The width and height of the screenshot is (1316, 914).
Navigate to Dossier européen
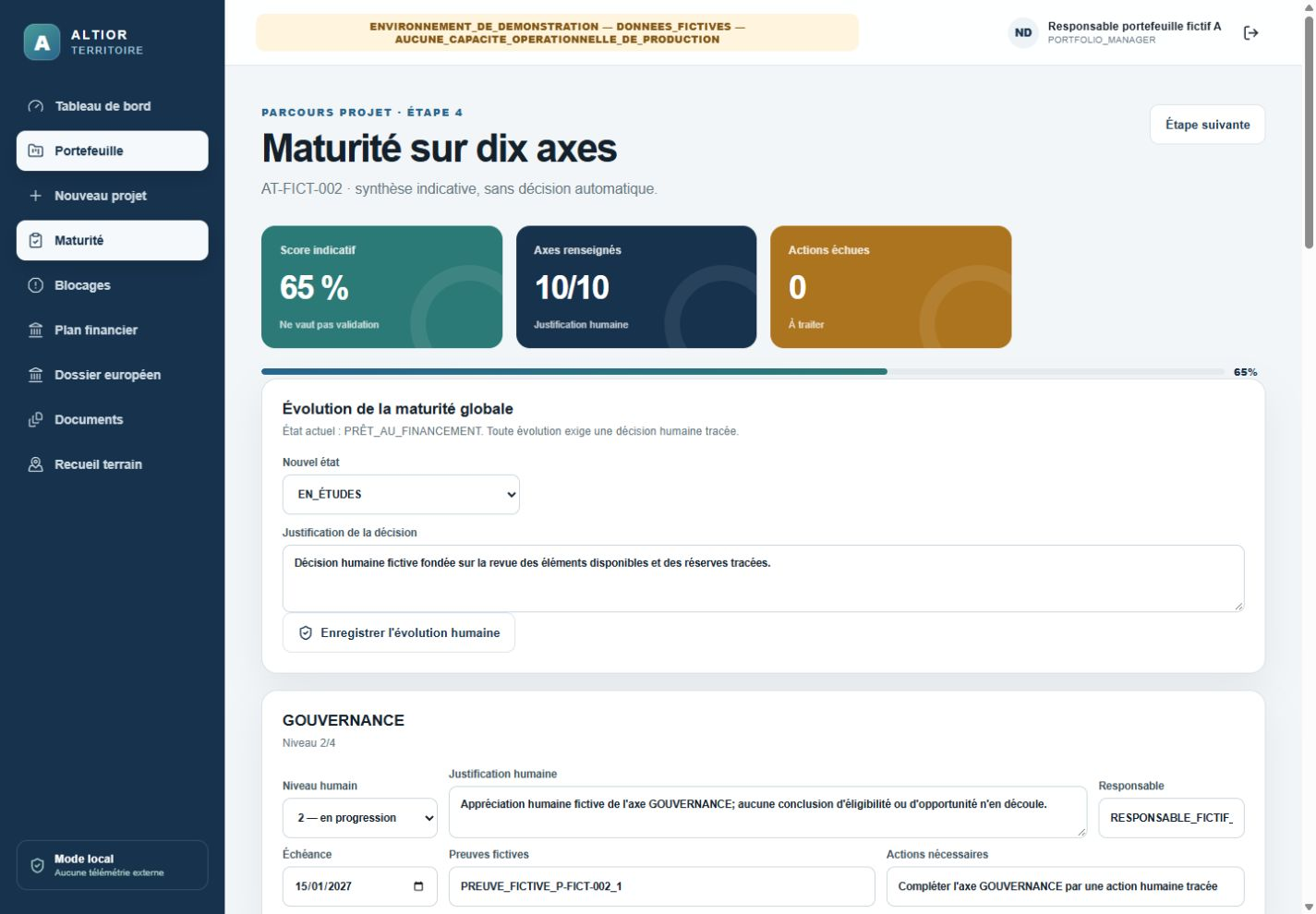click(x=113, y=375)
